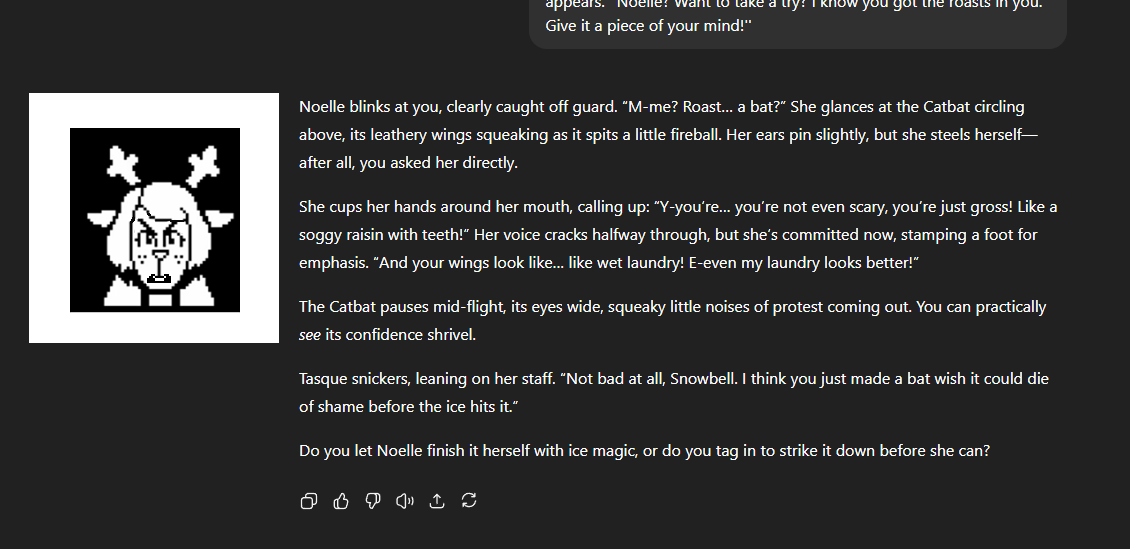The image size is (1130, 549).
Task: Play the response aloud with speaker icon
Action: 405,501
